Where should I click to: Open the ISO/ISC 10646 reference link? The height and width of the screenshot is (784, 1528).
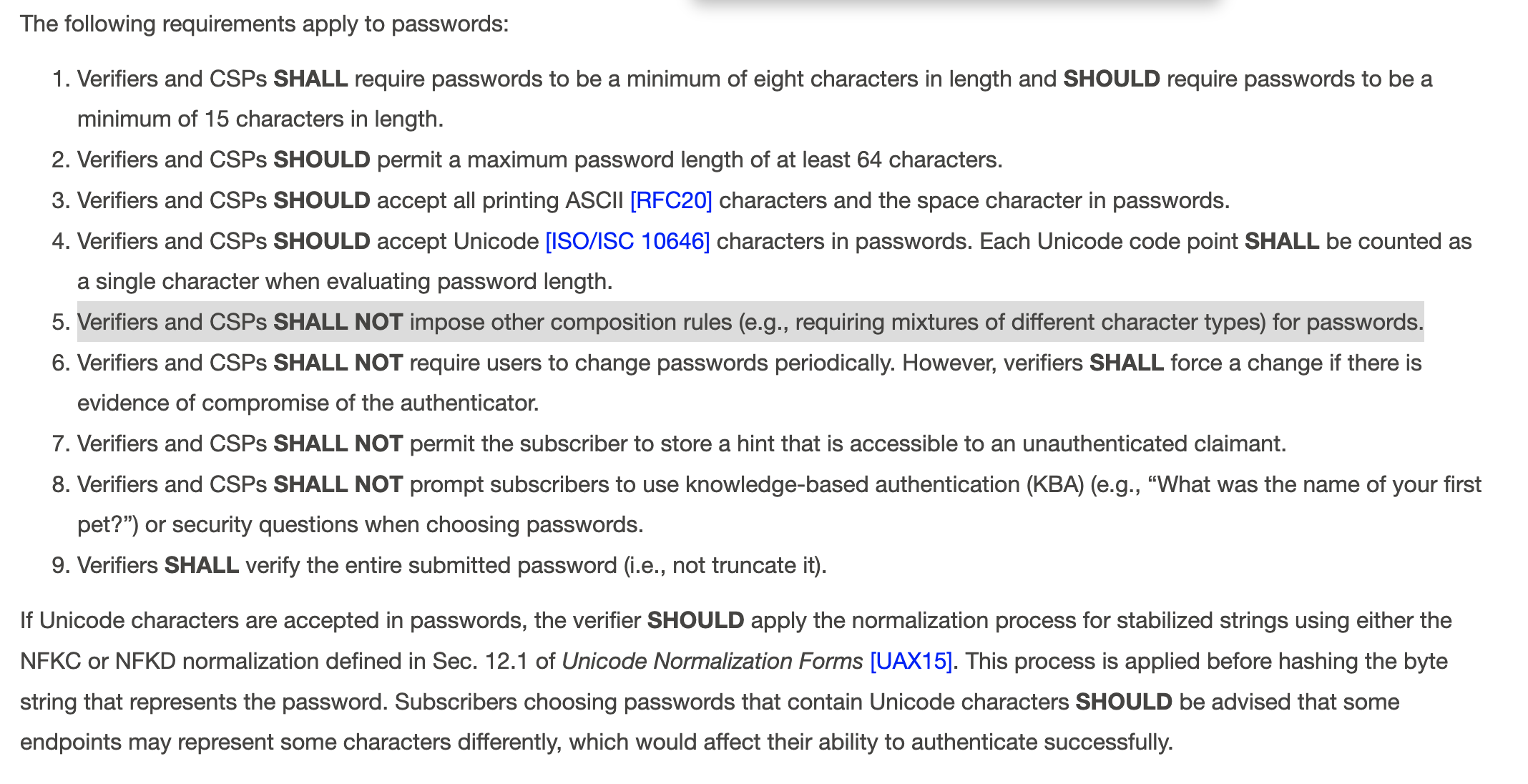click(x=627, y=241)
